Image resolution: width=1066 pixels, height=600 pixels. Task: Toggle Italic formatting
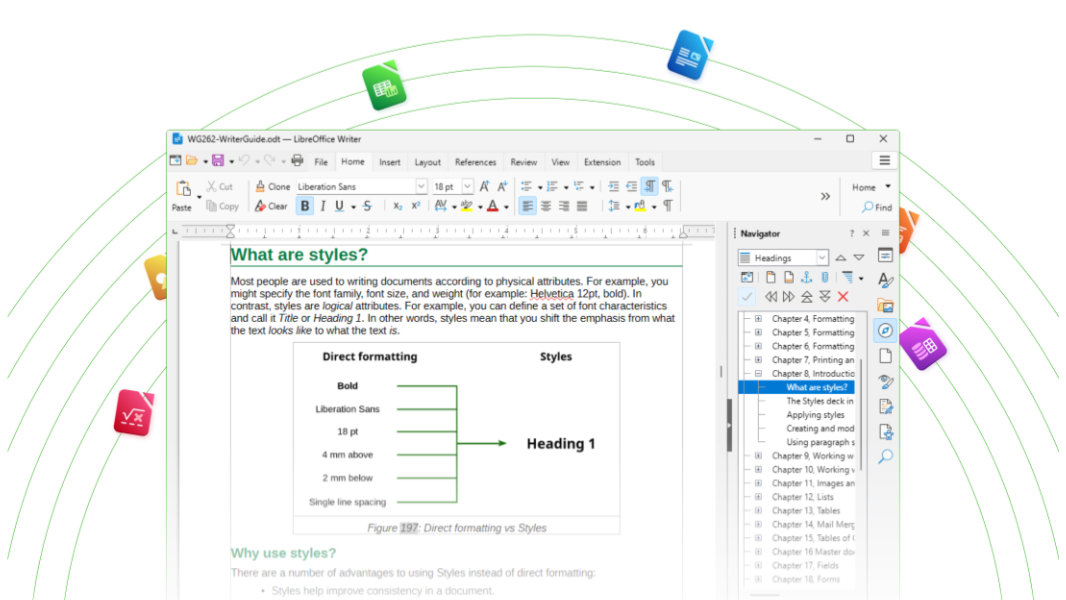click(x=323, y=206)
